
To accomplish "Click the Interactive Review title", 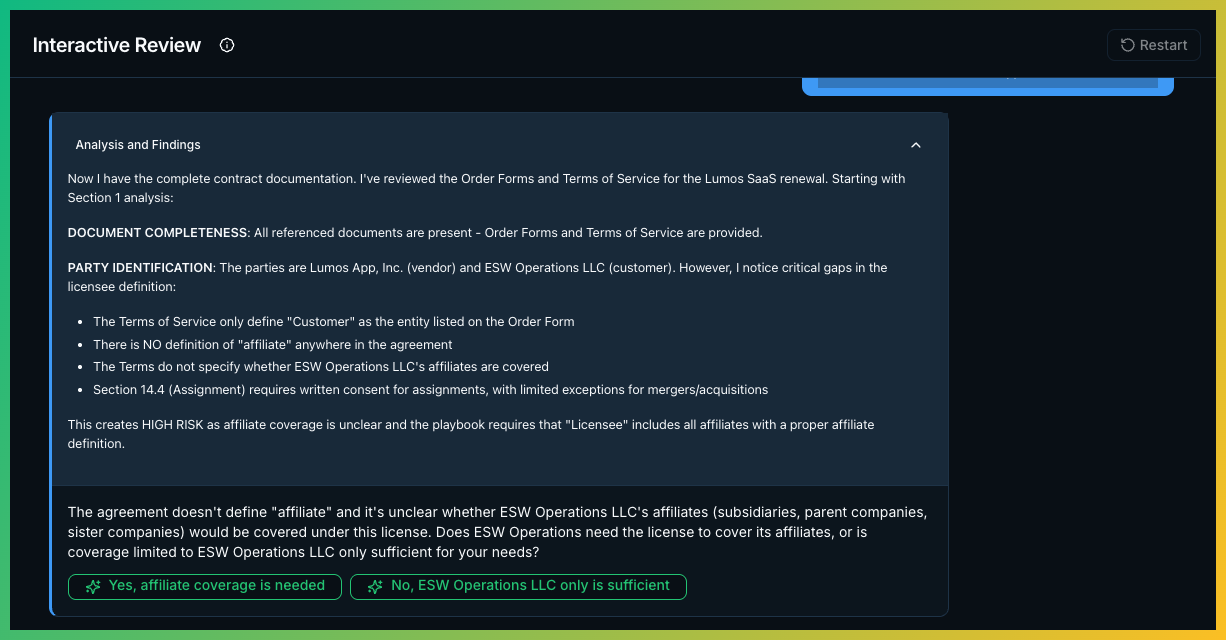I will point(116,45).
